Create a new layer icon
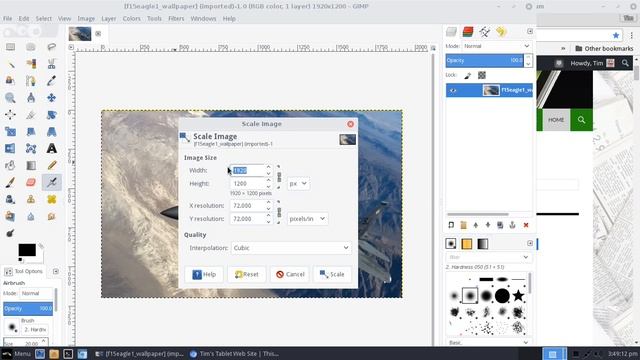This screenshot has height=360, width=640. (451, 225)
